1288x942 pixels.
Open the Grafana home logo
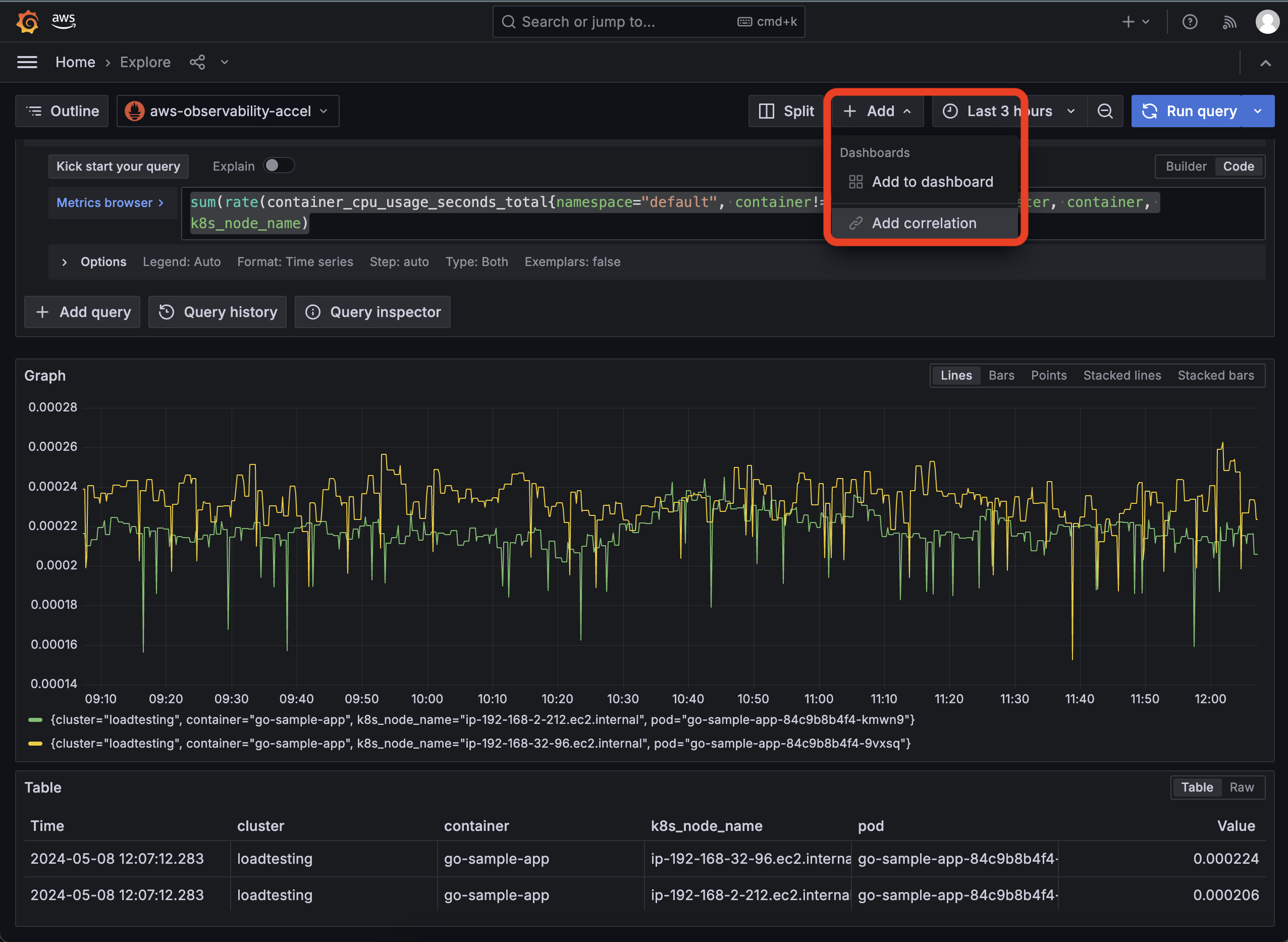coord(27,21)
